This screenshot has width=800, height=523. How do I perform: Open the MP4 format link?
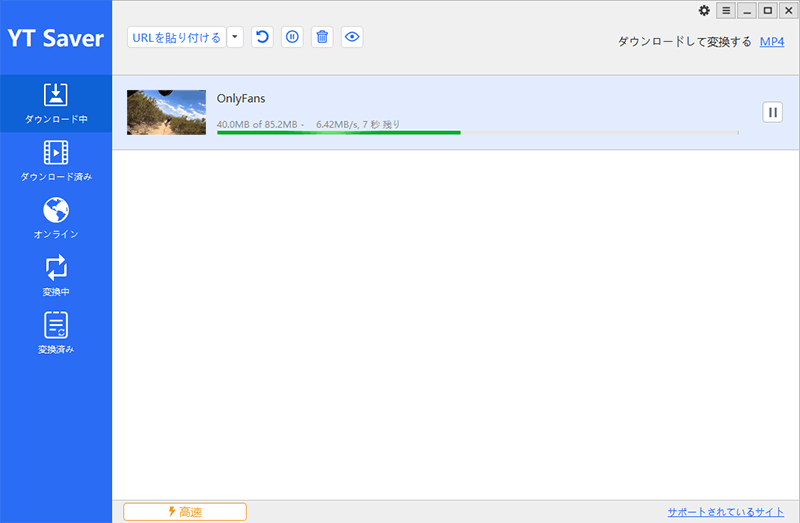[x=771, y=42]
